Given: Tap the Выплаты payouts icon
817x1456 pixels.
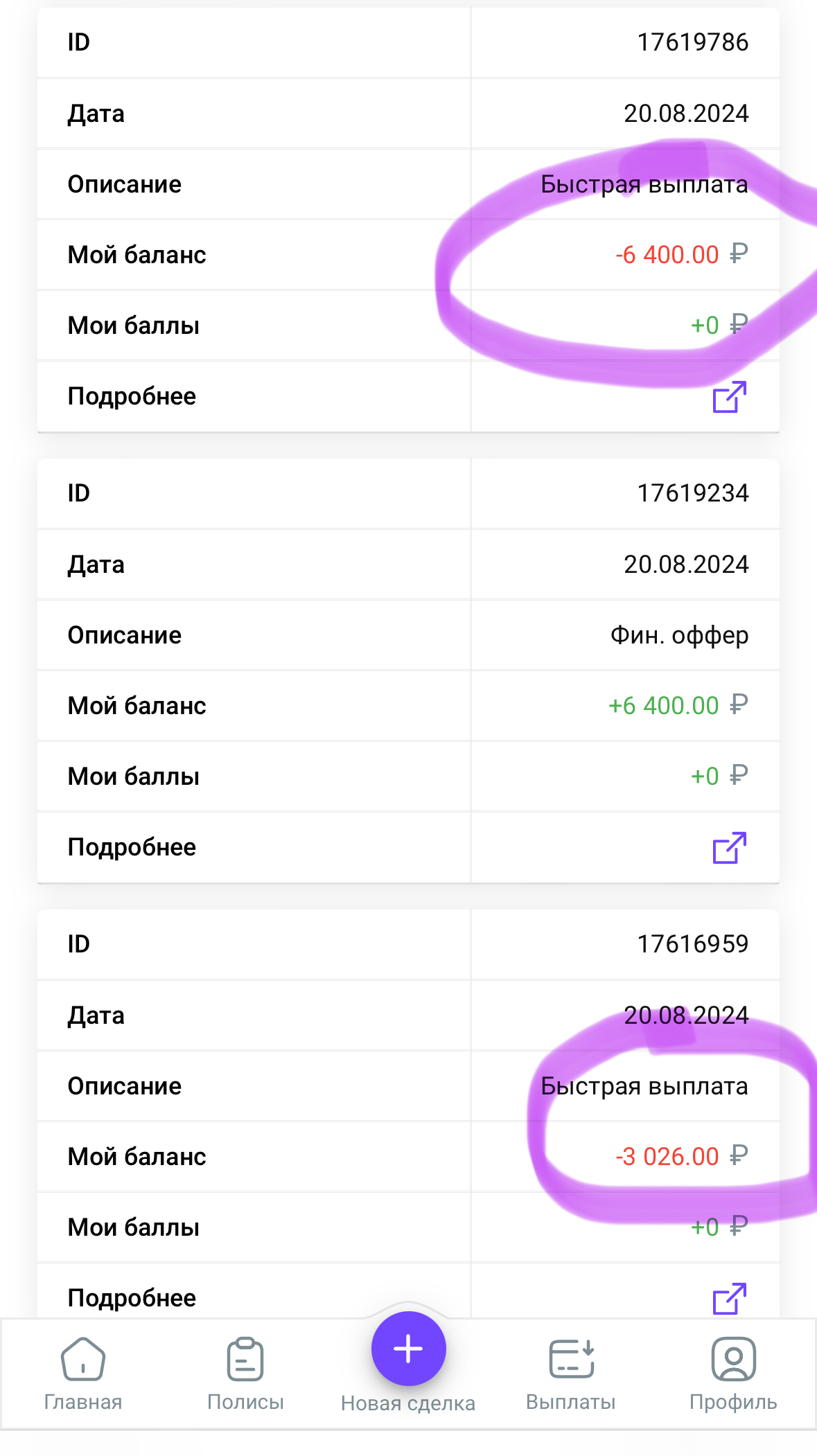Looking at the screenshot, I should point(572,1358).
